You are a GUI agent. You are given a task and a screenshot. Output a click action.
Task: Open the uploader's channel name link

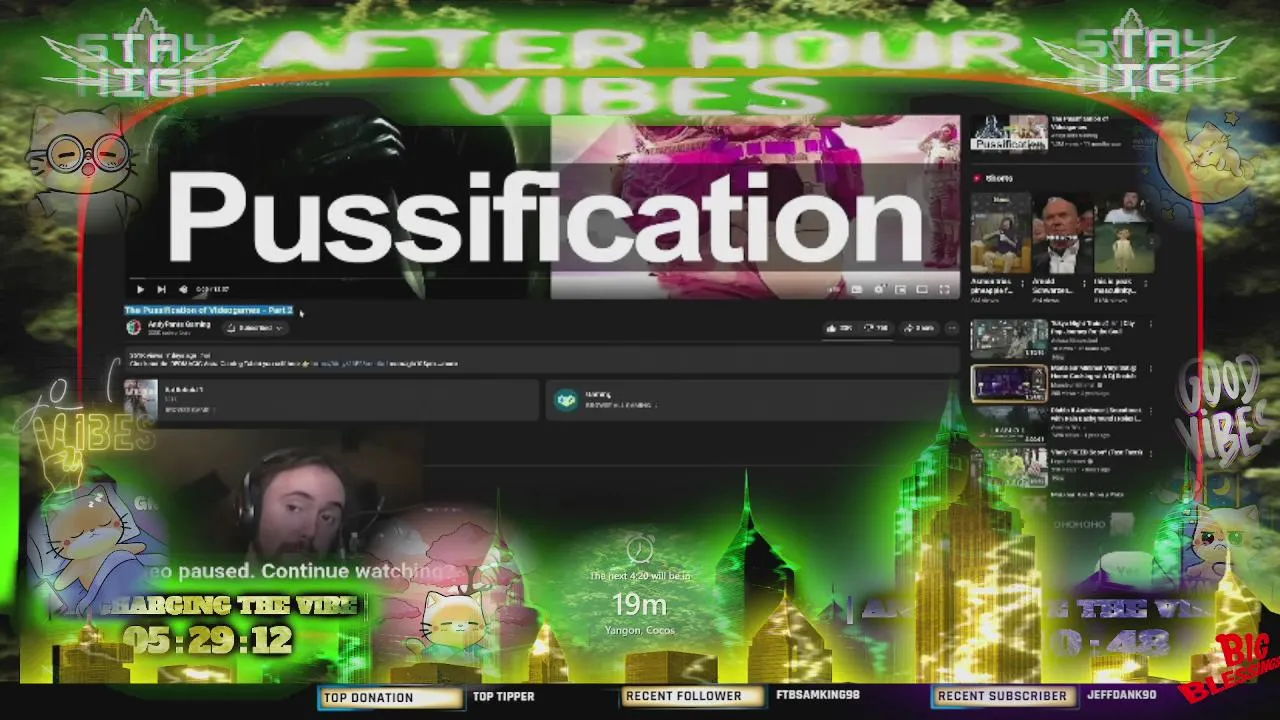pyautogui.click(x=181, y=325)
